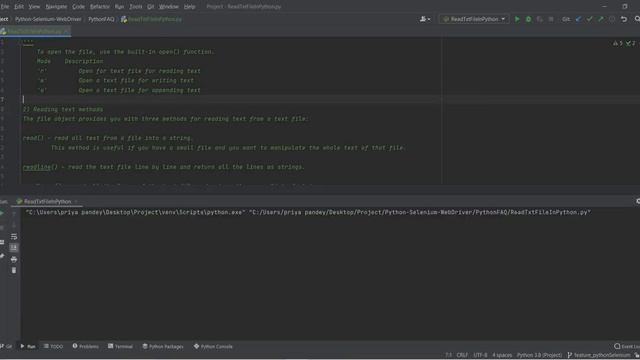Image resolution: width=640 pixels, height=360 pixels.
Task: Open the Event Log
Action: [627, 347]
